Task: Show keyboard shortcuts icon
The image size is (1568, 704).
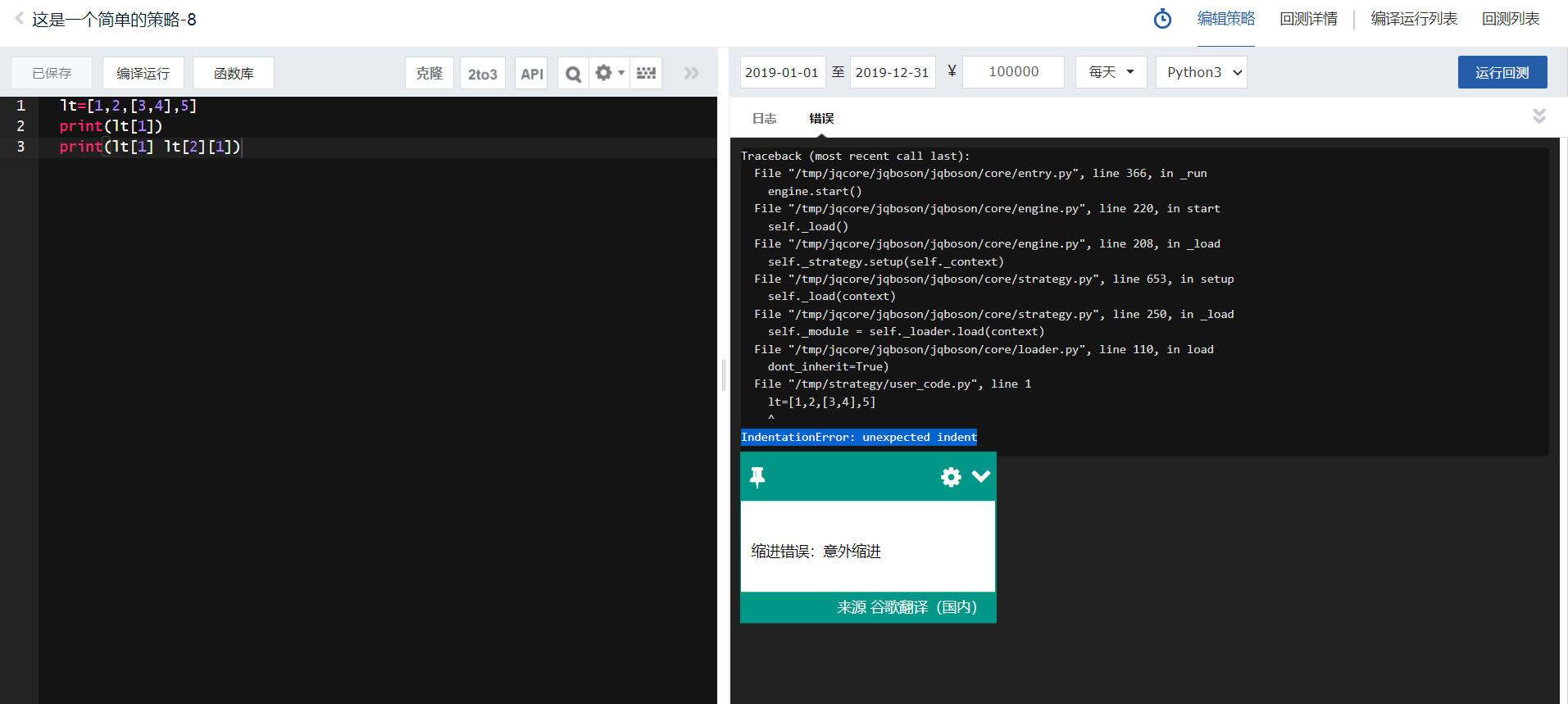Action: pos(646,73)
